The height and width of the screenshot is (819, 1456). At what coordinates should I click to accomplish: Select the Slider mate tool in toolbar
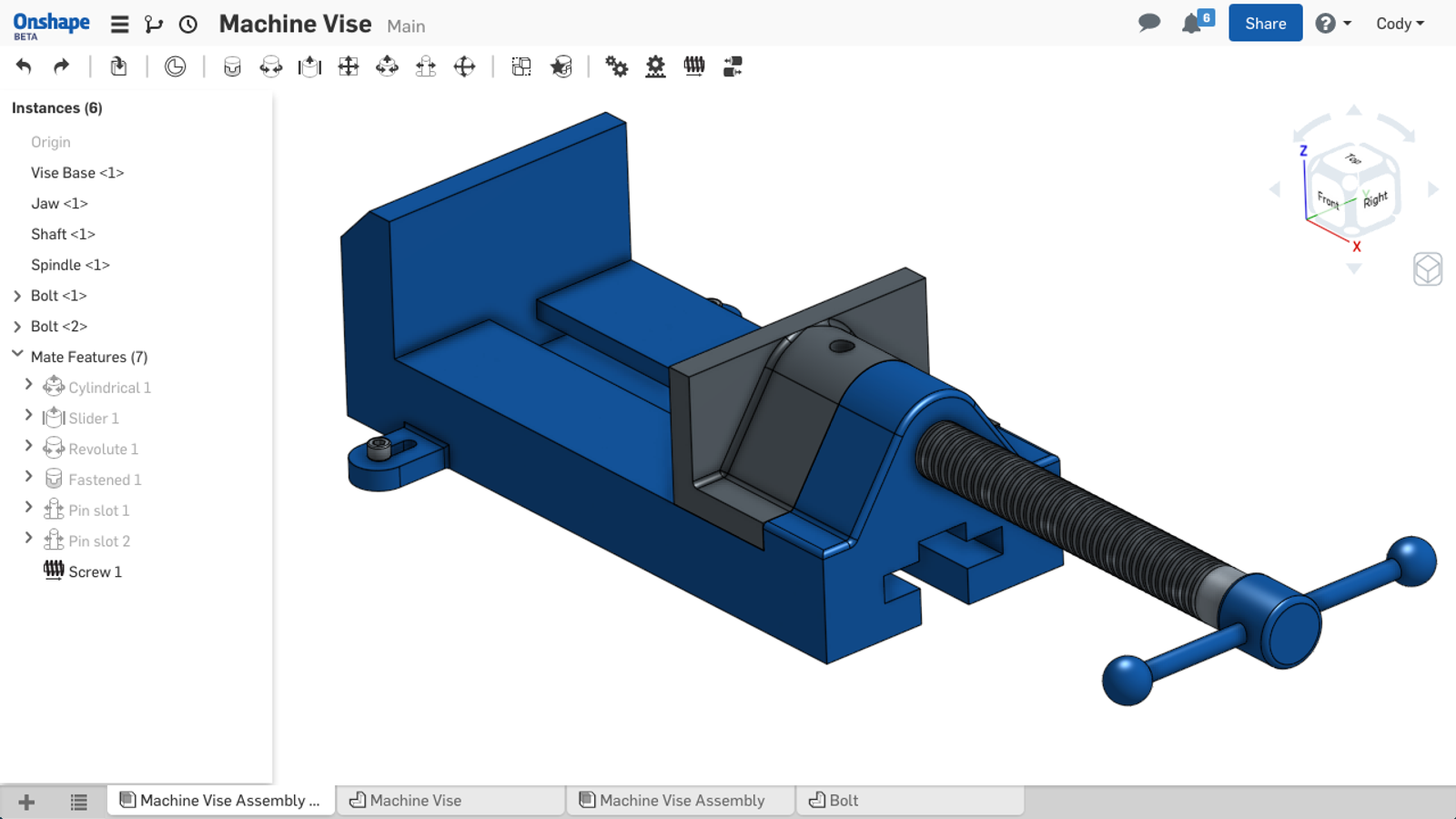coord(309,66)
